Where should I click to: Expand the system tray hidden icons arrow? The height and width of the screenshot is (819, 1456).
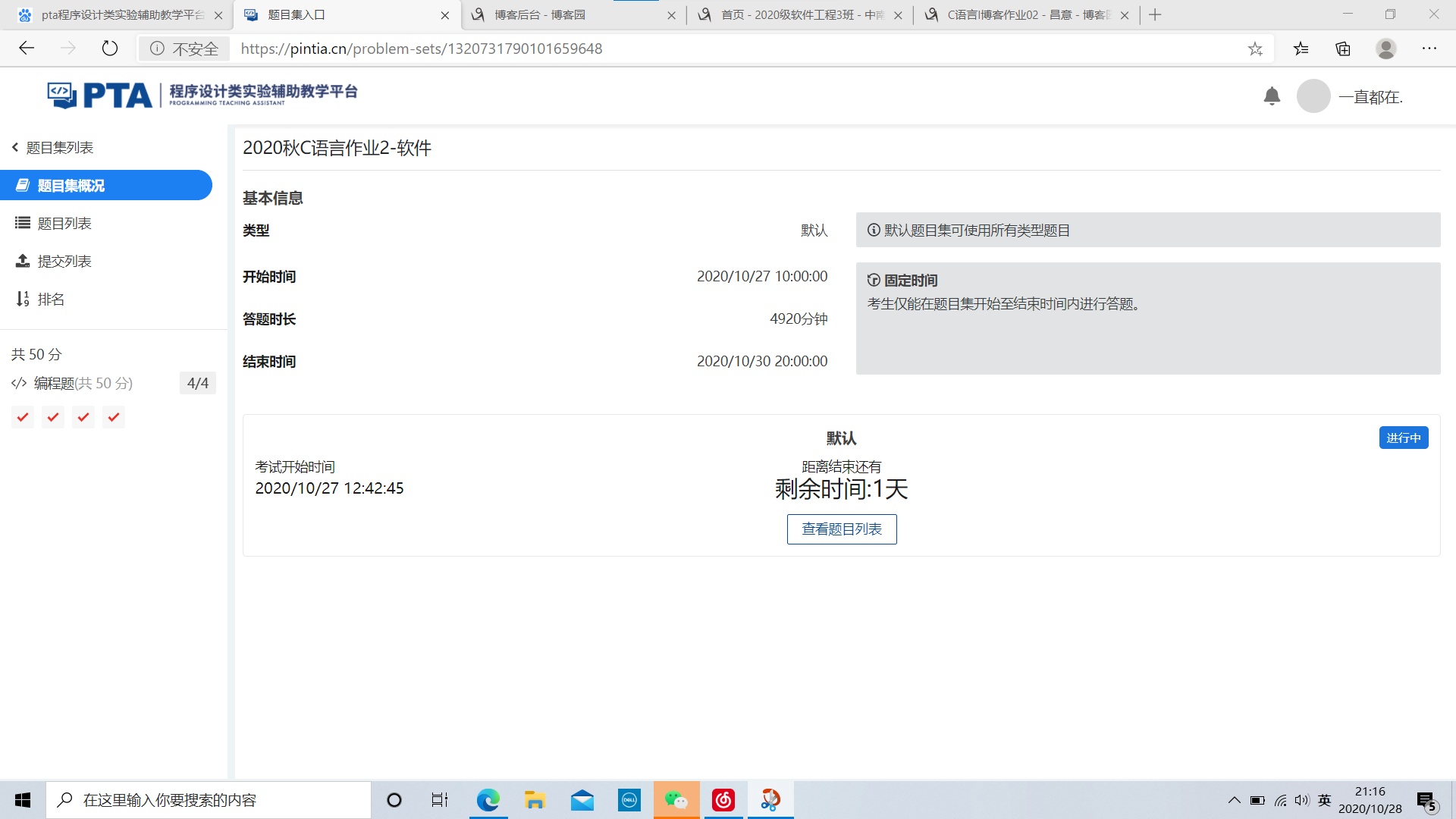(x=1234, y=800)
